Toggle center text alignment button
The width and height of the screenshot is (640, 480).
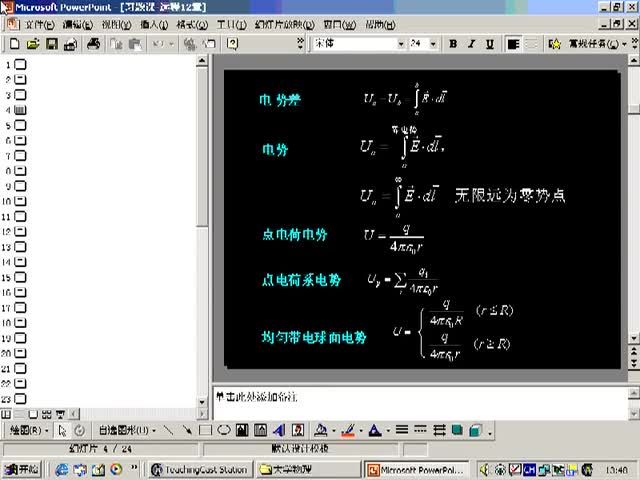[x=531, y=44]
